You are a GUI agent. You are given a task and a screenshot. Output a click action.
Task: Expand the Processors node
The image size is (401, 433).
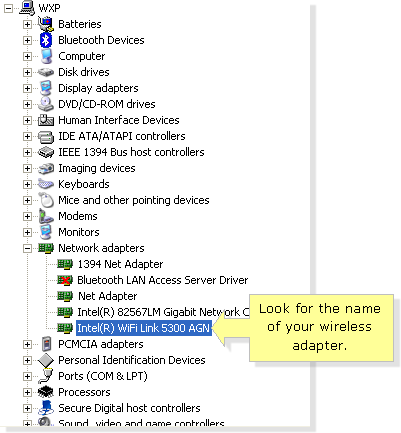[x=27, y=392]
